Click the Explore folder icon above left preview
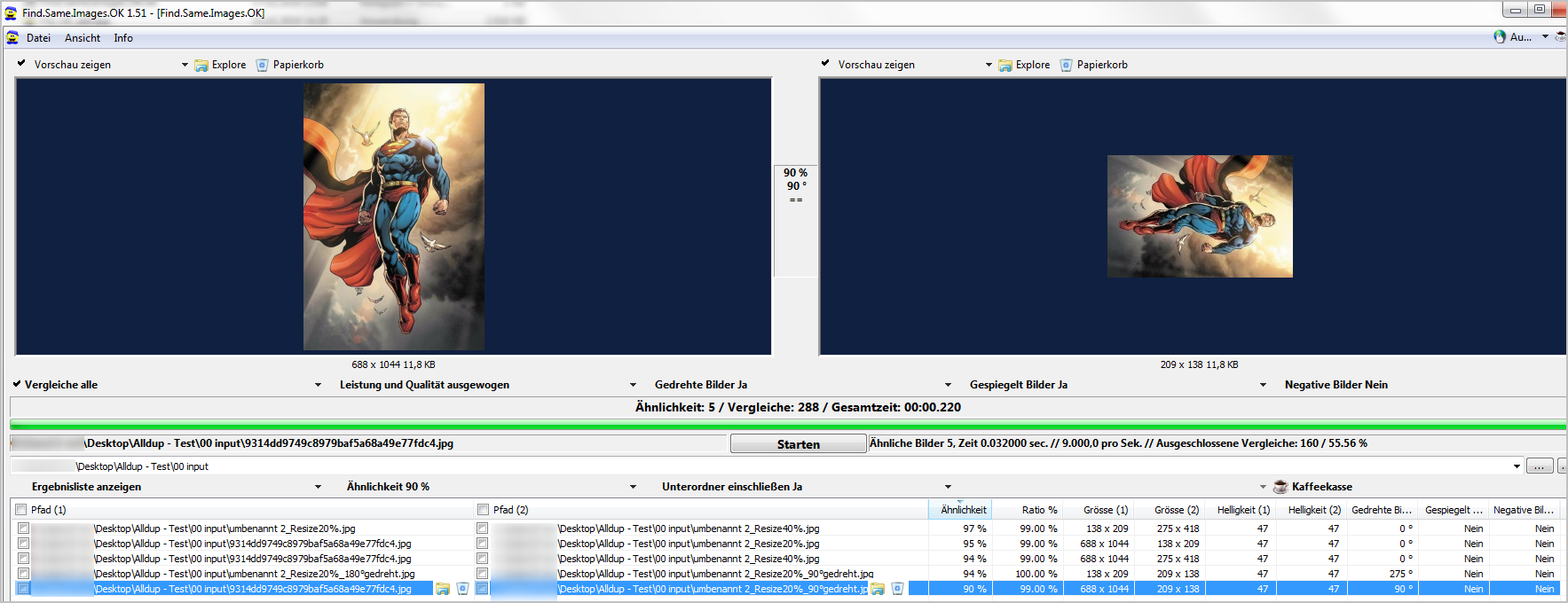 [201, 65]
